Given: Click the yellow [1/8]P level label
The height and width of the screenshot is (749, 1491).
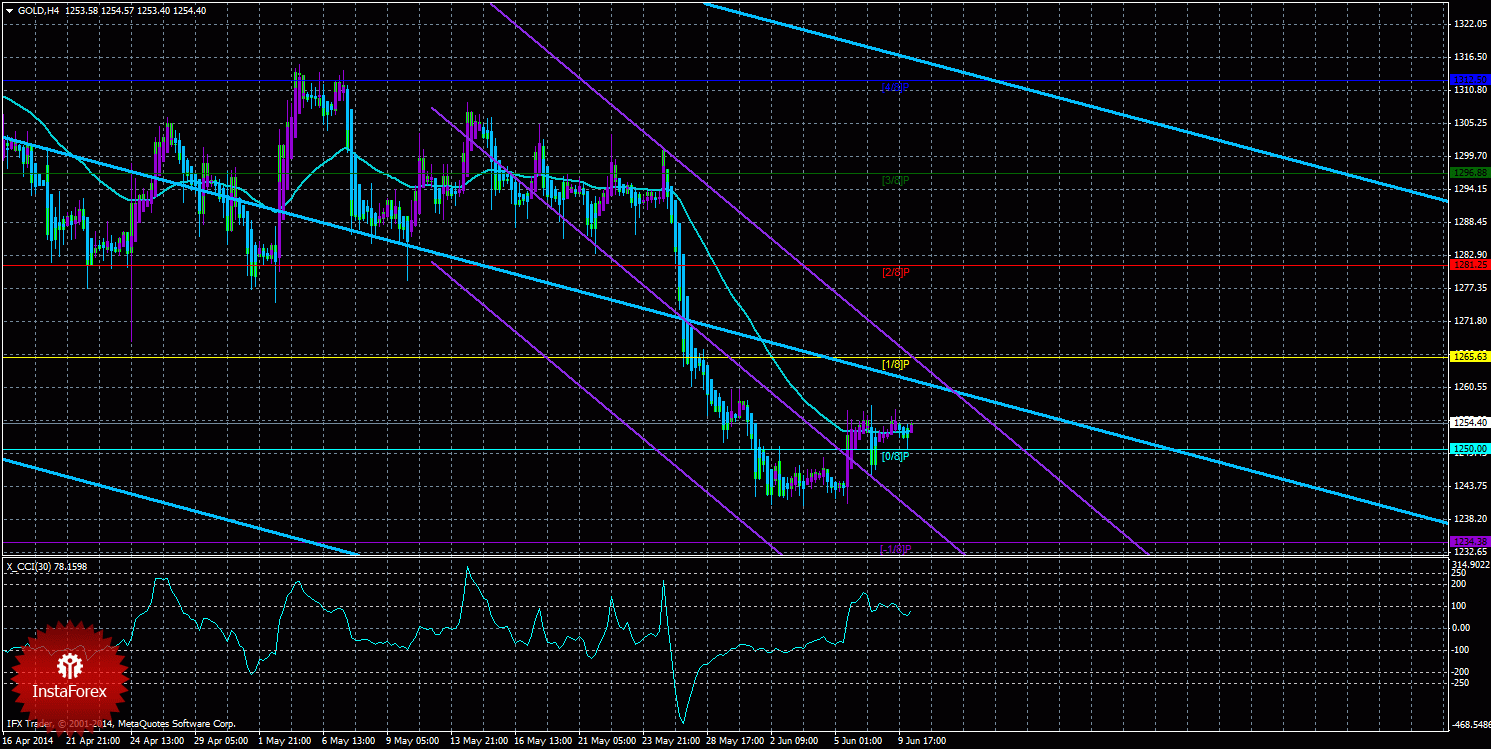Looking at the screenshot, I should [895, 364].
